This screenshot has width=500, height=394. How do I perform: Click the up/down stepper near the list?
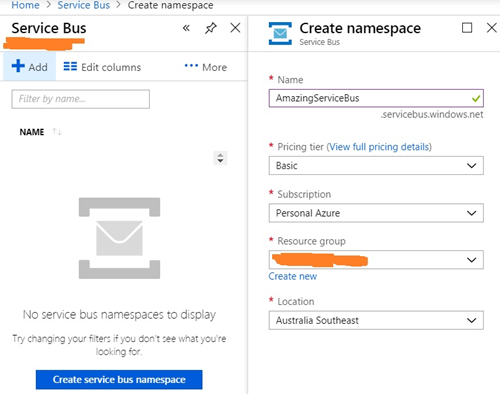(220, 158)
